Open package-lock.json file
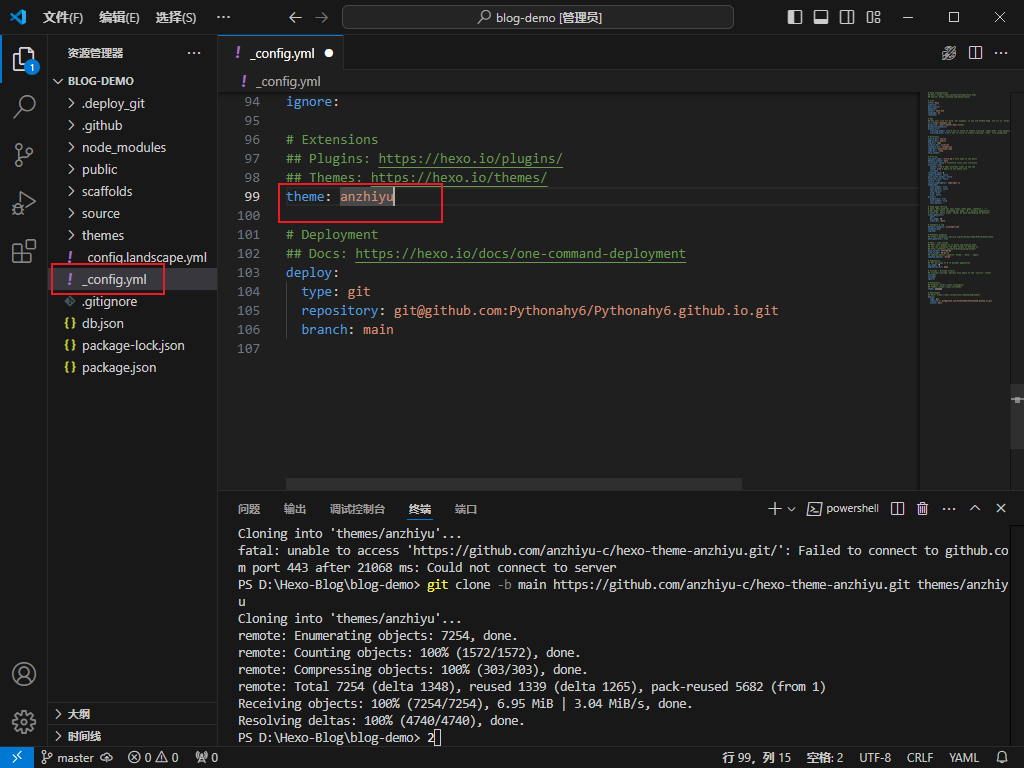 point(133,345)
